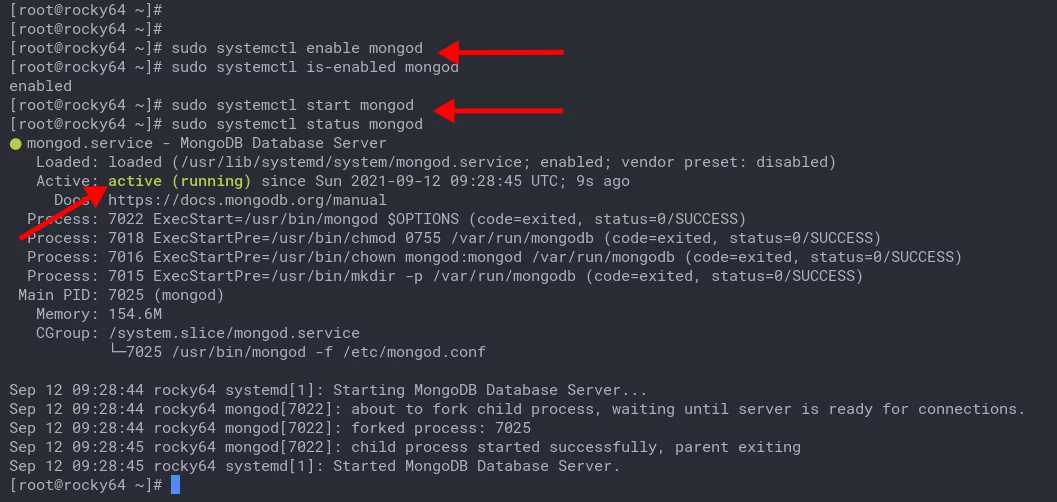The width and height of the screenshot is (1057, 502).
Task: Click the green mongod.service status dot
Action: coord(16,144)
